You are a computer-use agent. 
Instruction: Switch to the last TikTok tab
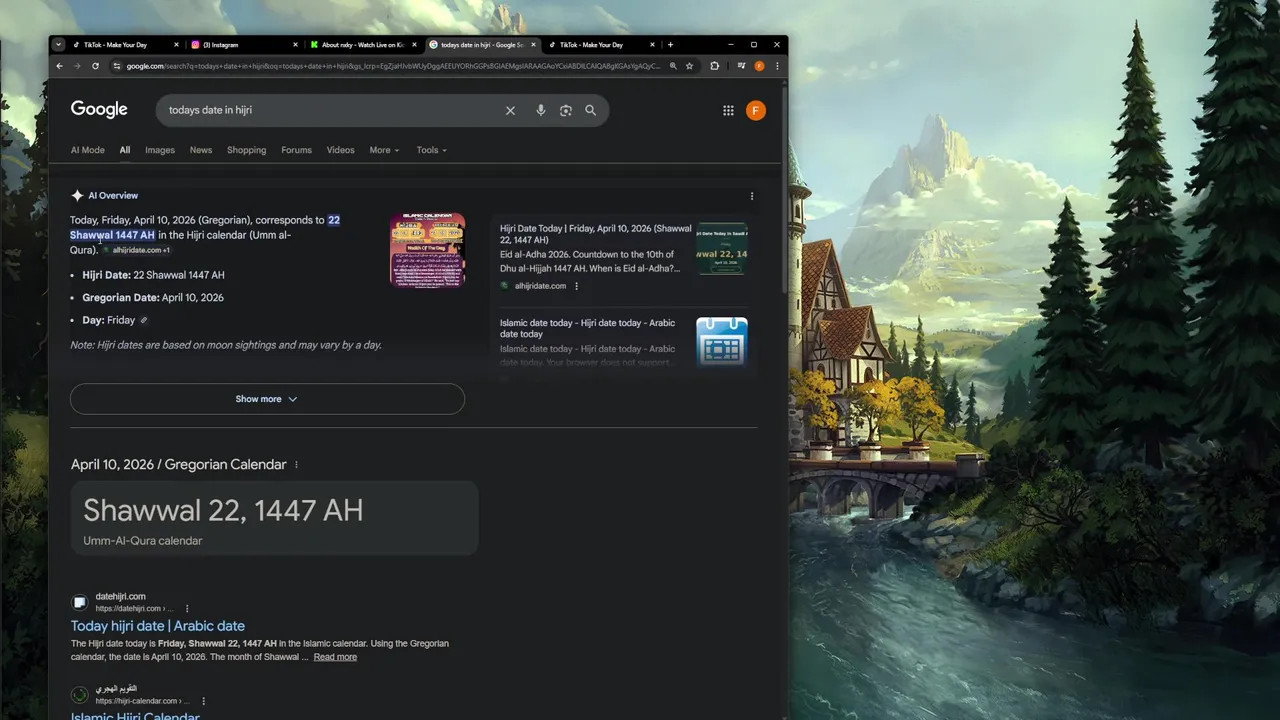[600, 45]
